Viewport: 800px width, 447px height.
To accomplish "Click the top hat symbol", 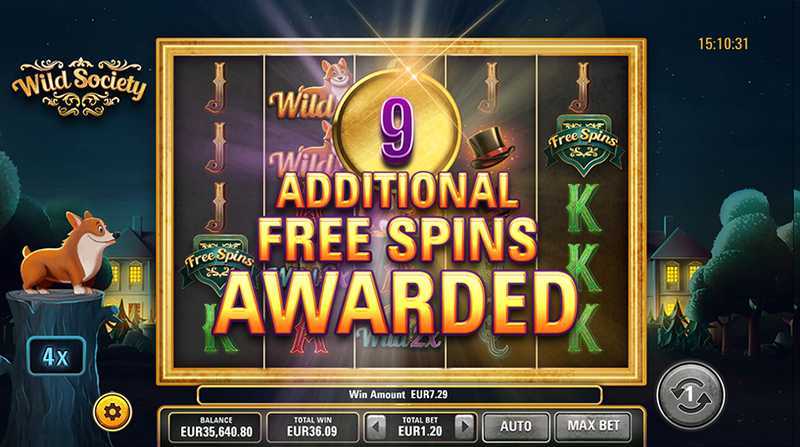I will 489,146.
